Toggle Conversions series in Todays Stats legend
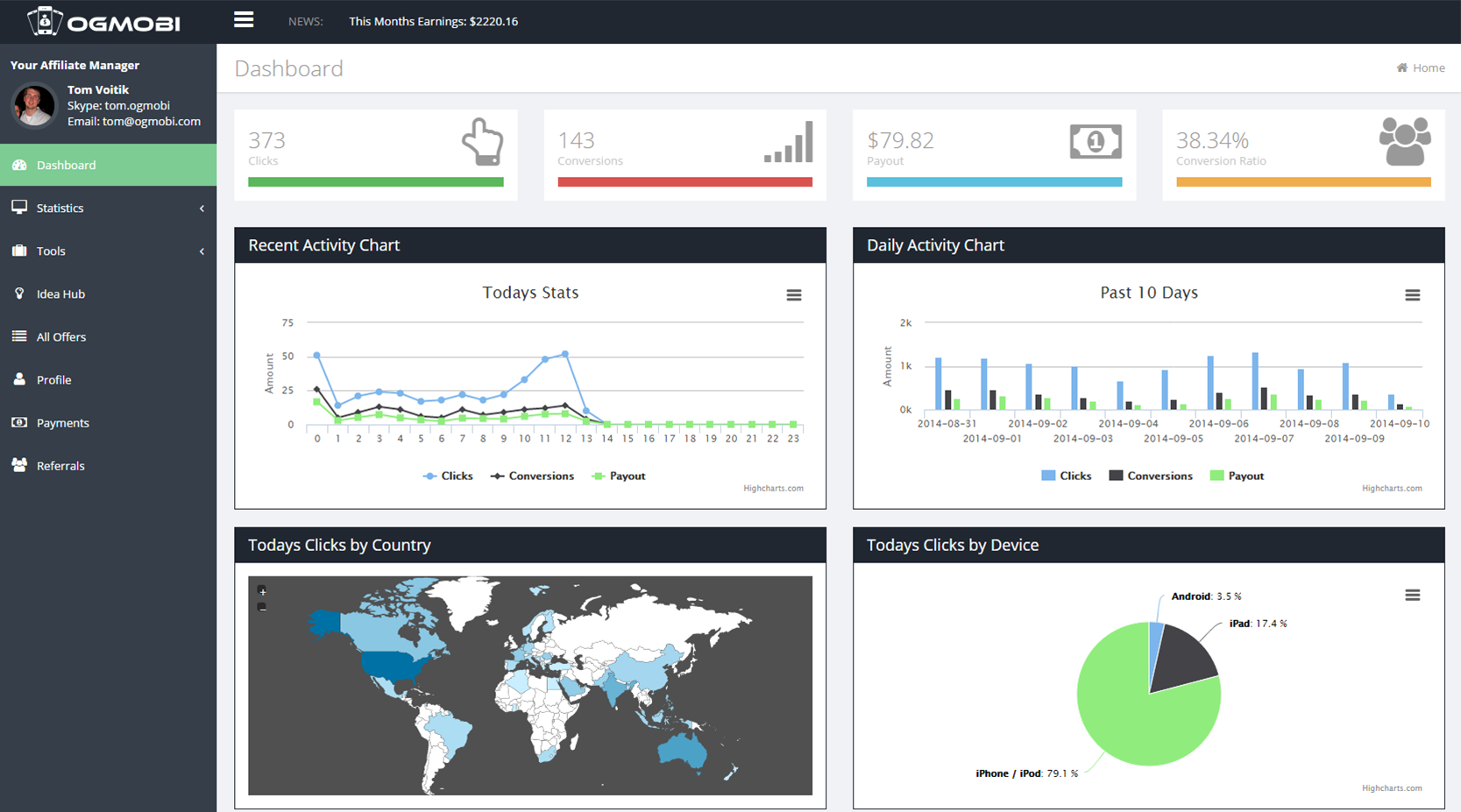Screen dimensions: 1461x812 coord(533,476)
